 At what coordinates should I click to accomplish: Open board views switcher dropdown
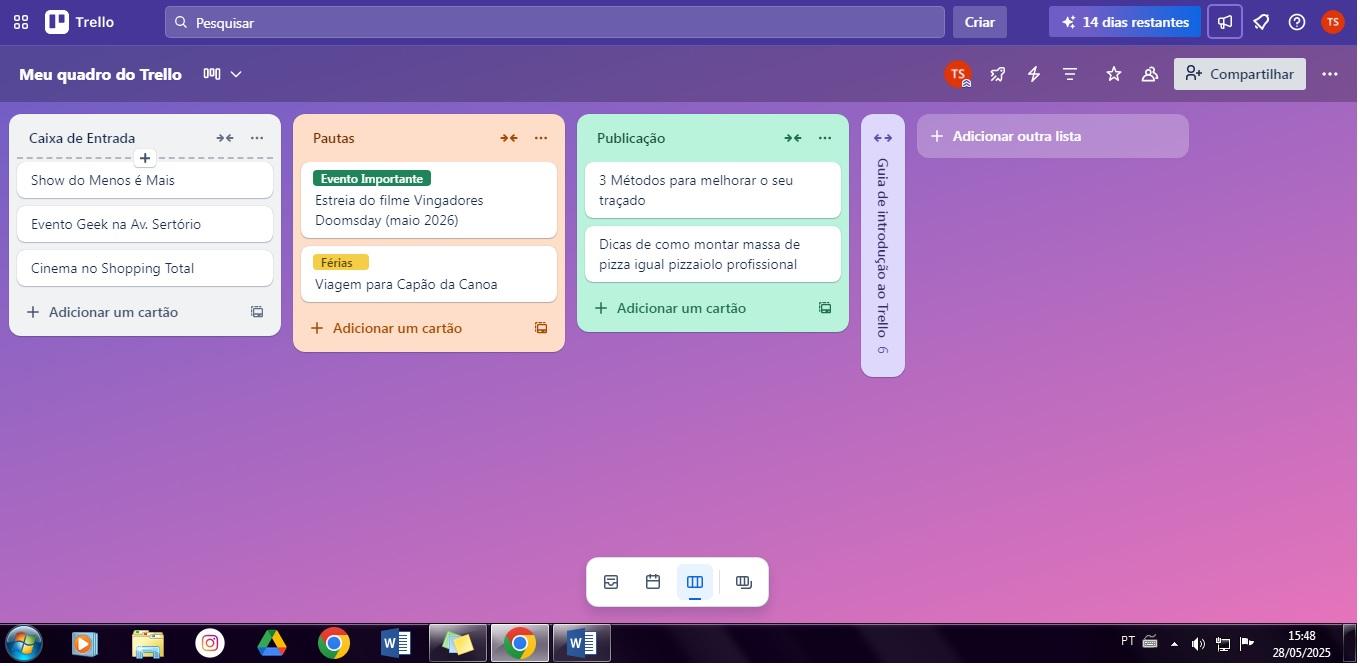click(x=223, y=74)
